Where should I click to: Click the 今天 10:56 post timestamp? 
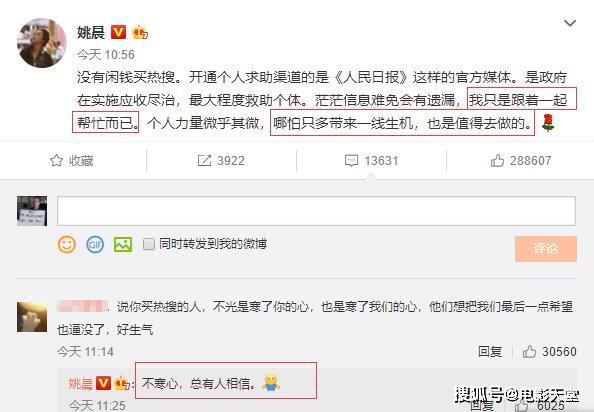[x=106, y=55]
